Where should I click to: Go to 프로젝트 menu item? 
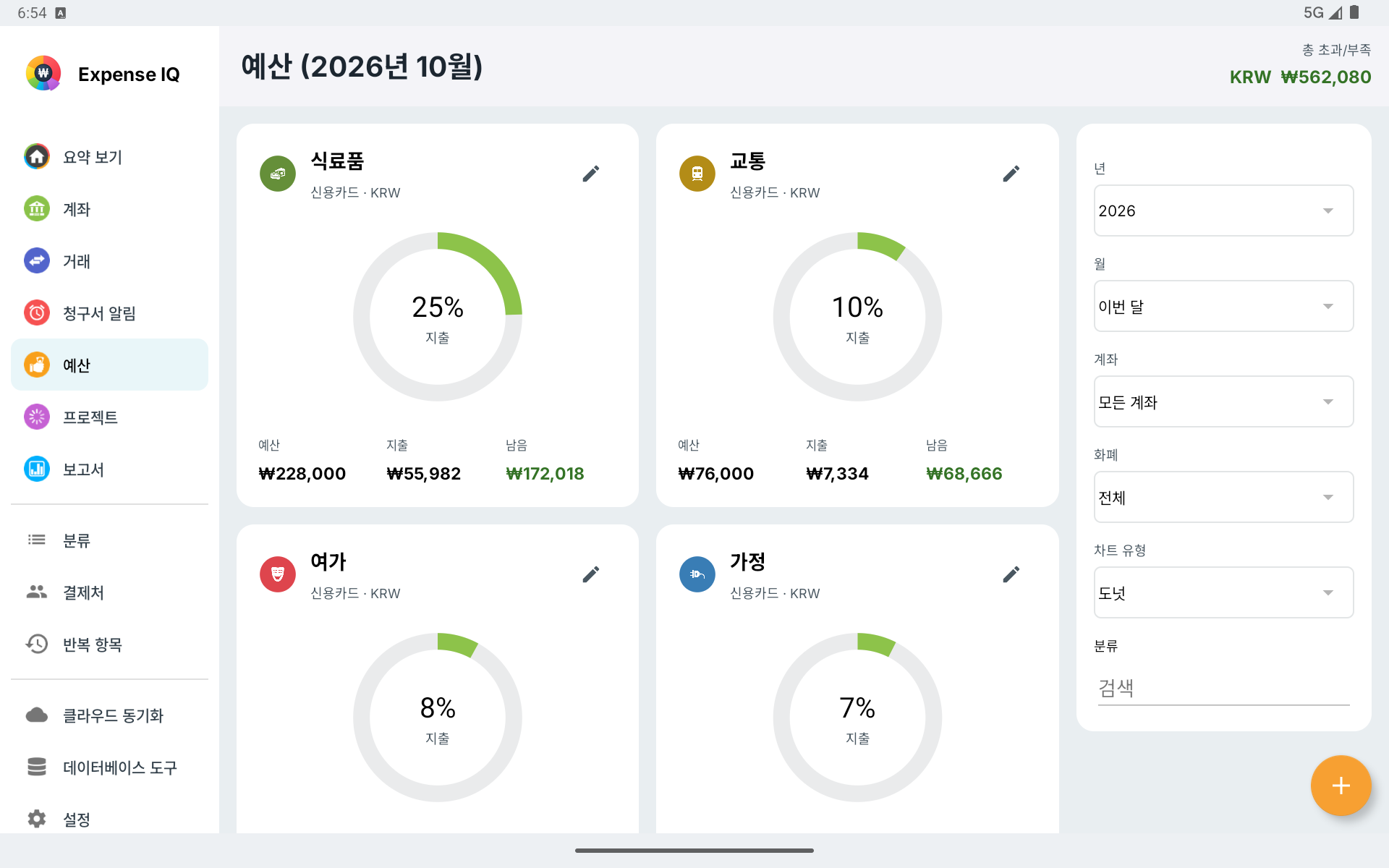pyautogui.click(x=109, y=417)
